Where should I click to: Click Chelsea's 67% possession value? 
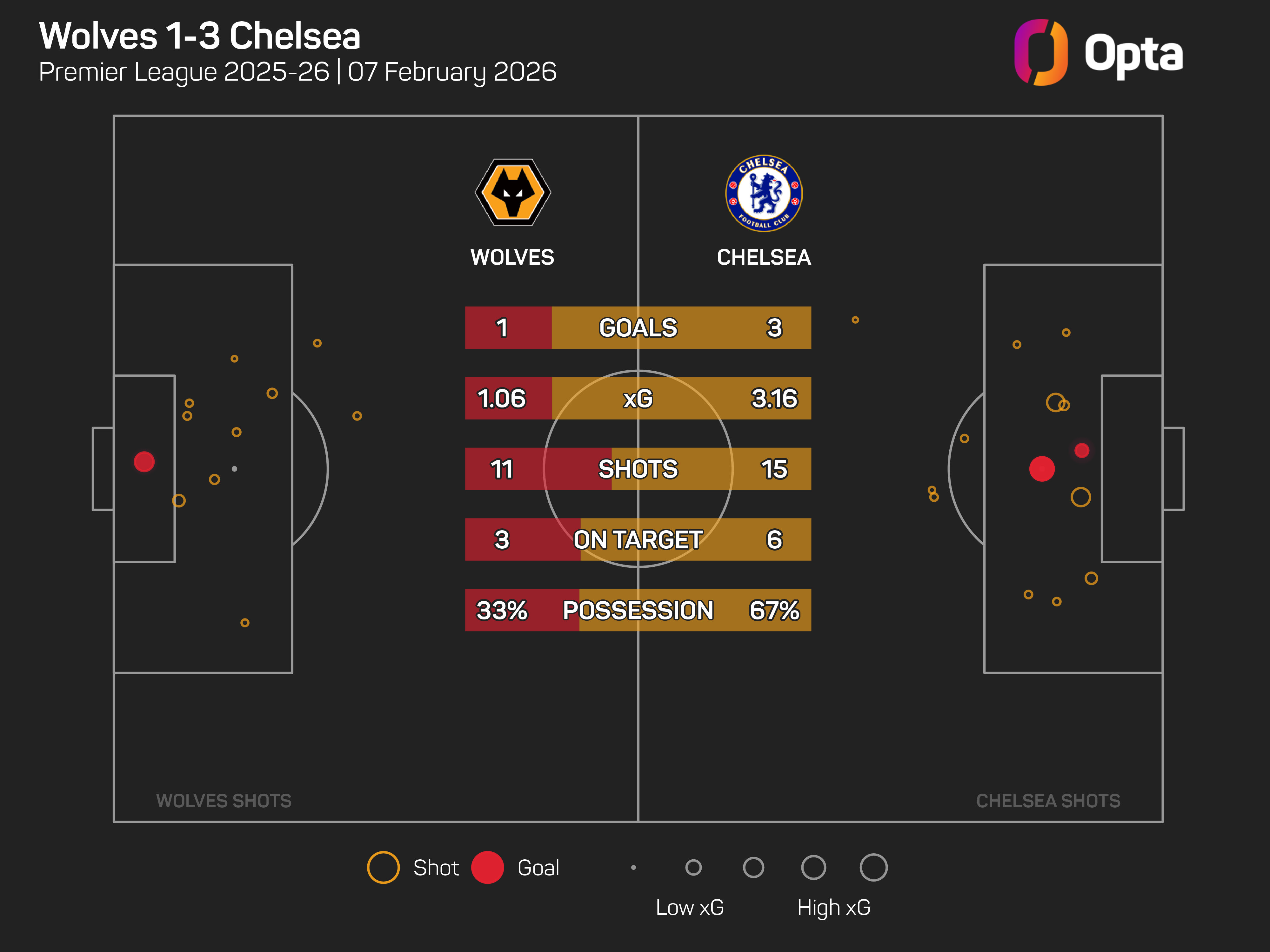(x=774, y=610)
